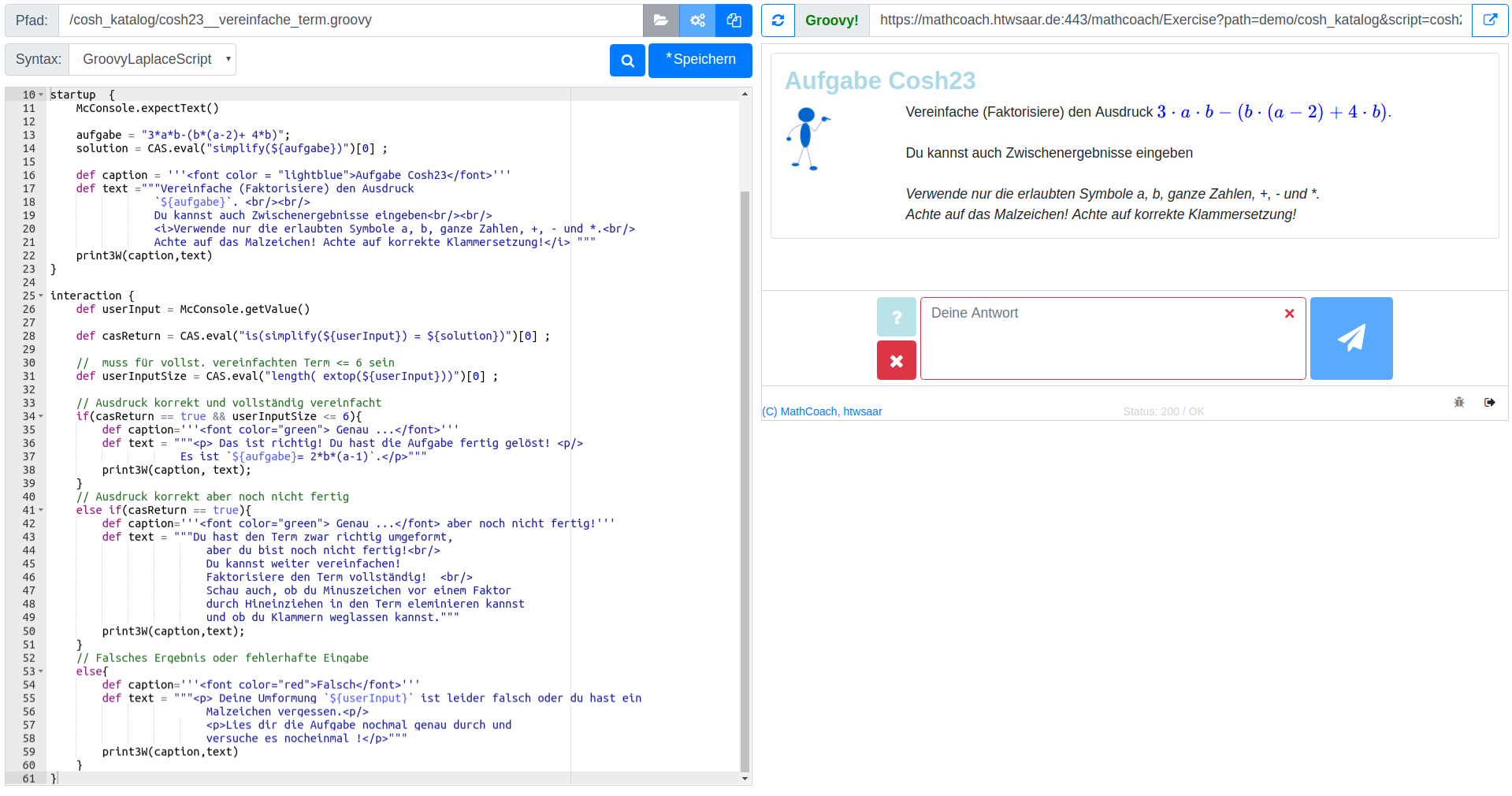Image resolution: width=1512 pixels, height=796 pixels.
Task: Open exercise in new window icon
Action: tap(1489, 20)
